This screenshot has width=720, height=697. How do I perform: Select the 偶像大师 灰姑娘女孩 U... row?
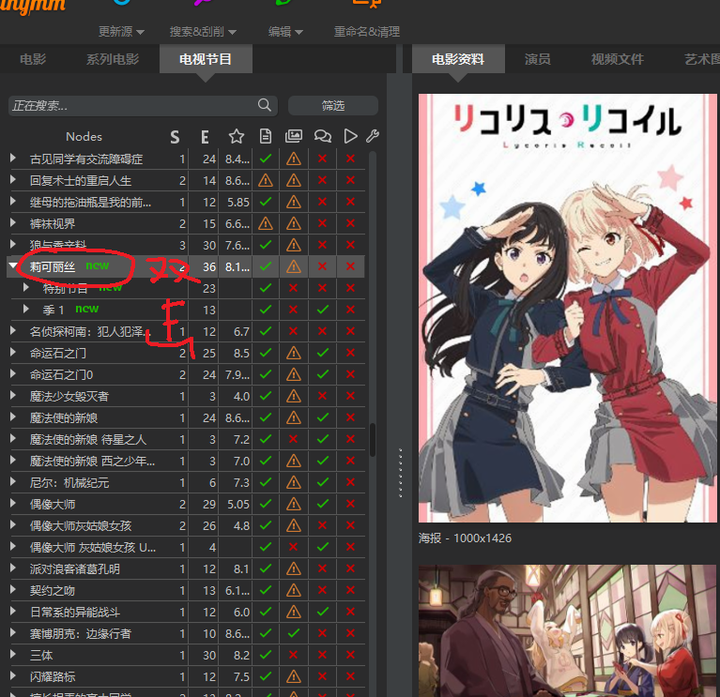coord(186,547)
